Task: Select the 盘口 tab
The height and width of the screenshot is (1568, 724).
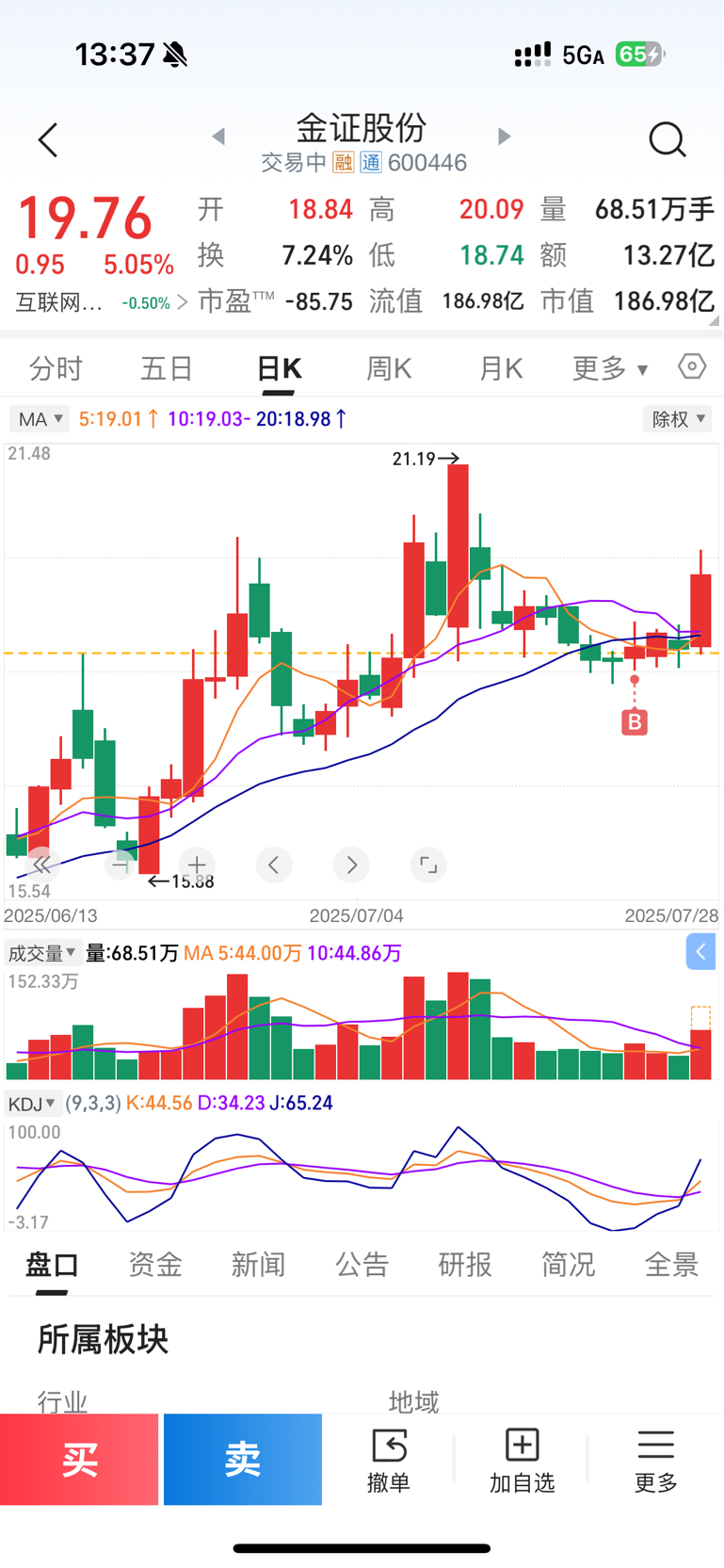Action: pyautogui.click(x=52, y=1264)
